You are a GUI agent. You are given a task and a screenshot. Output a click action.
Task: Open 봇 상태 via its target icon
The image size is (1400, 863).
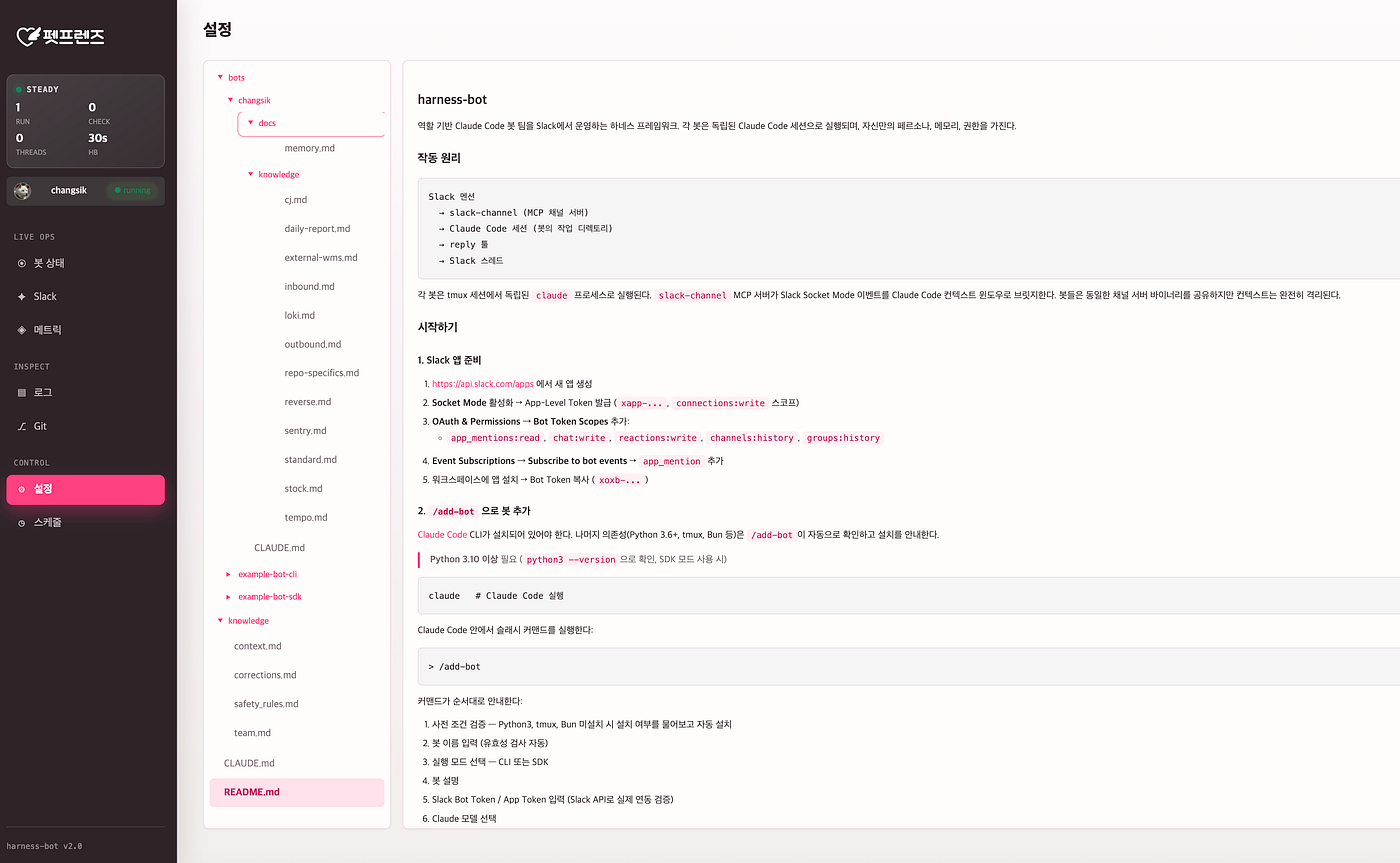pyautogui.click(x=22, y=263)
